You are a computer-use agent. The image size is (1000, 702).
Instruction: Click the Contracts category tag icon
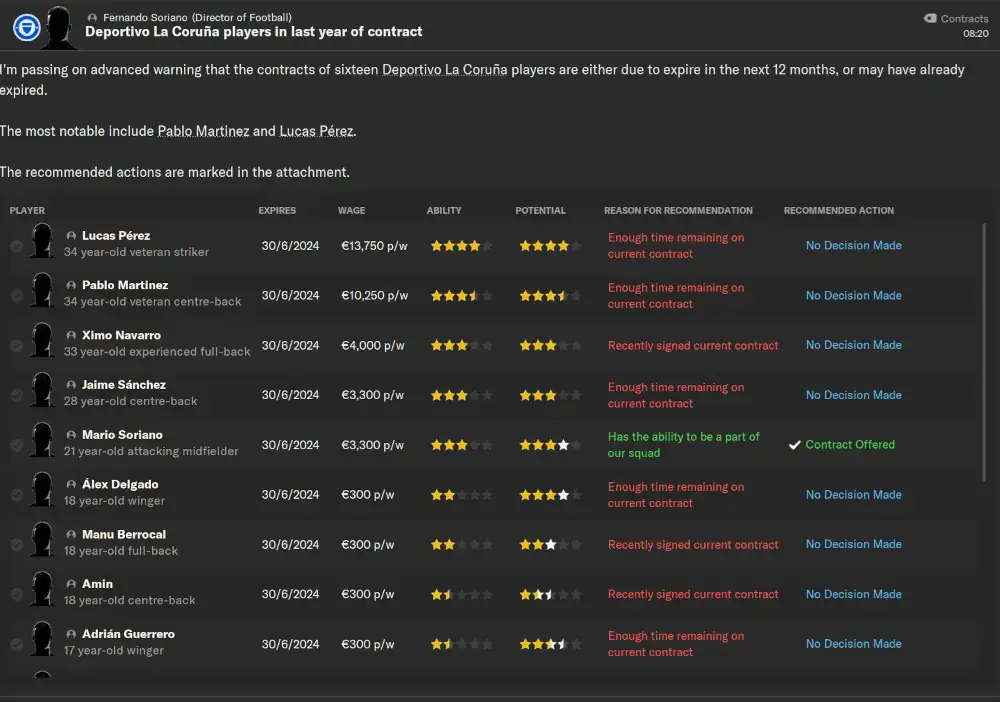[x=930, y=18]
